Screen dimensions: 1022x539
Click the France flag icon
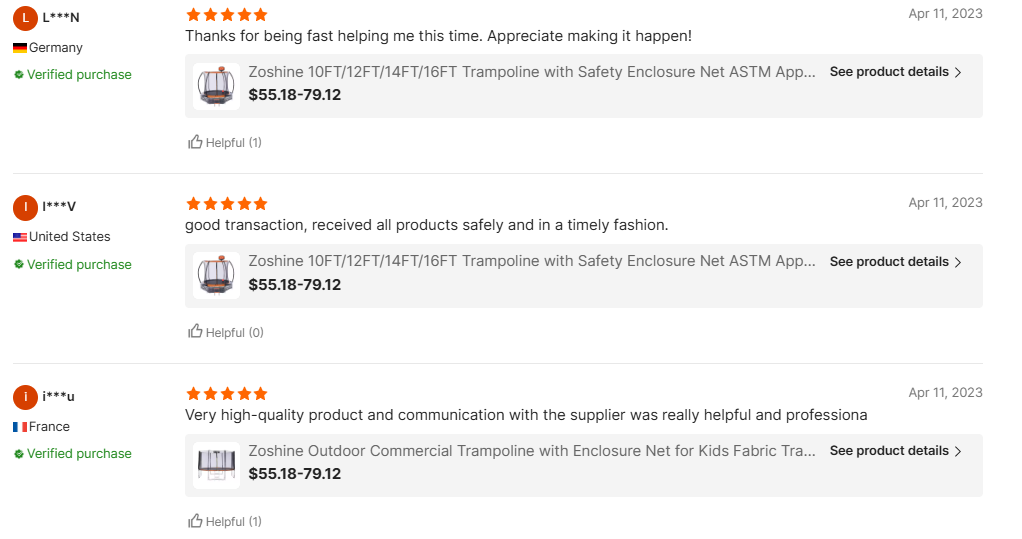20,427
